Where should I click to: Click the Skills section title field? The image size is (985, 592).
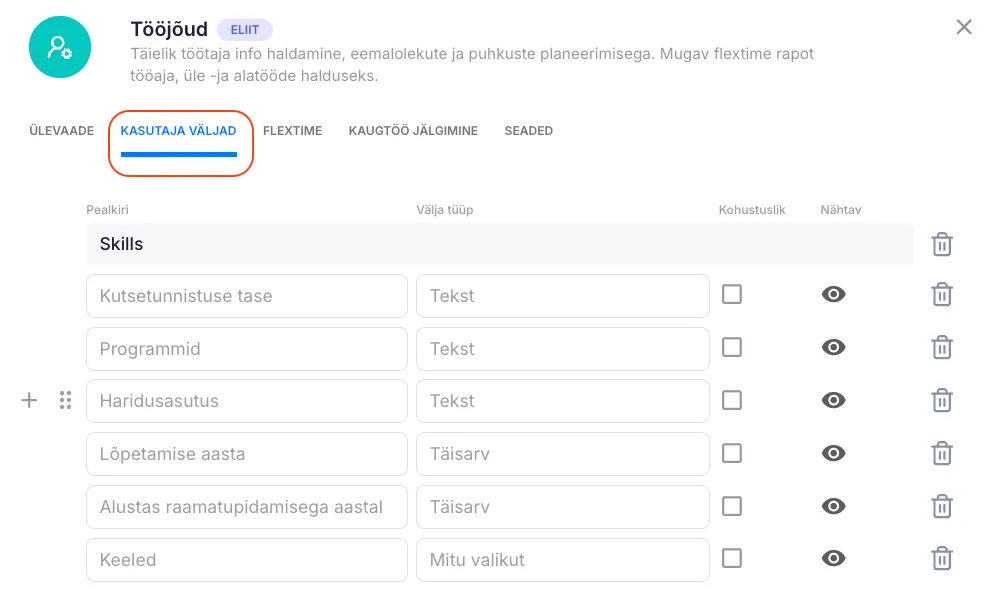499,244
